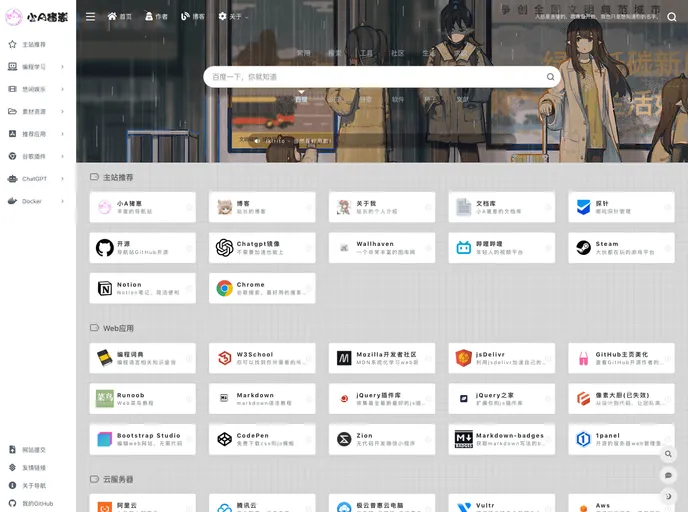The image size is (688, 512).
Task: Open the 小A猪窝 site card
Action: pyautogui.click(x=143, y=207)
